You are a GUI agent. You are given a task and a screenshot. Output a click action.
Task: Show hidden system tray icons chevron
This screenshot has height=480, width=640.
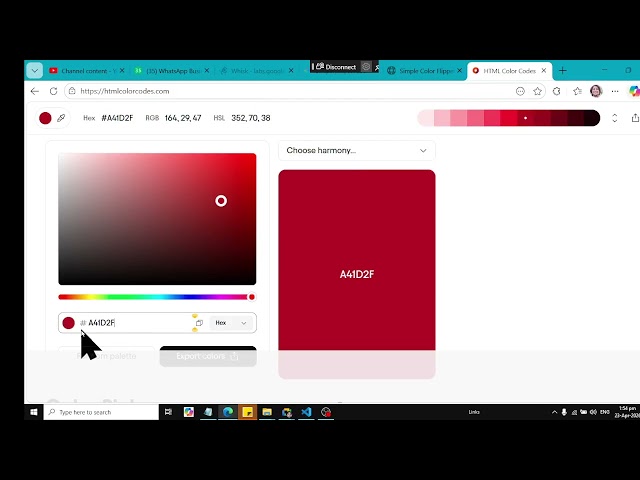point(554,412)
